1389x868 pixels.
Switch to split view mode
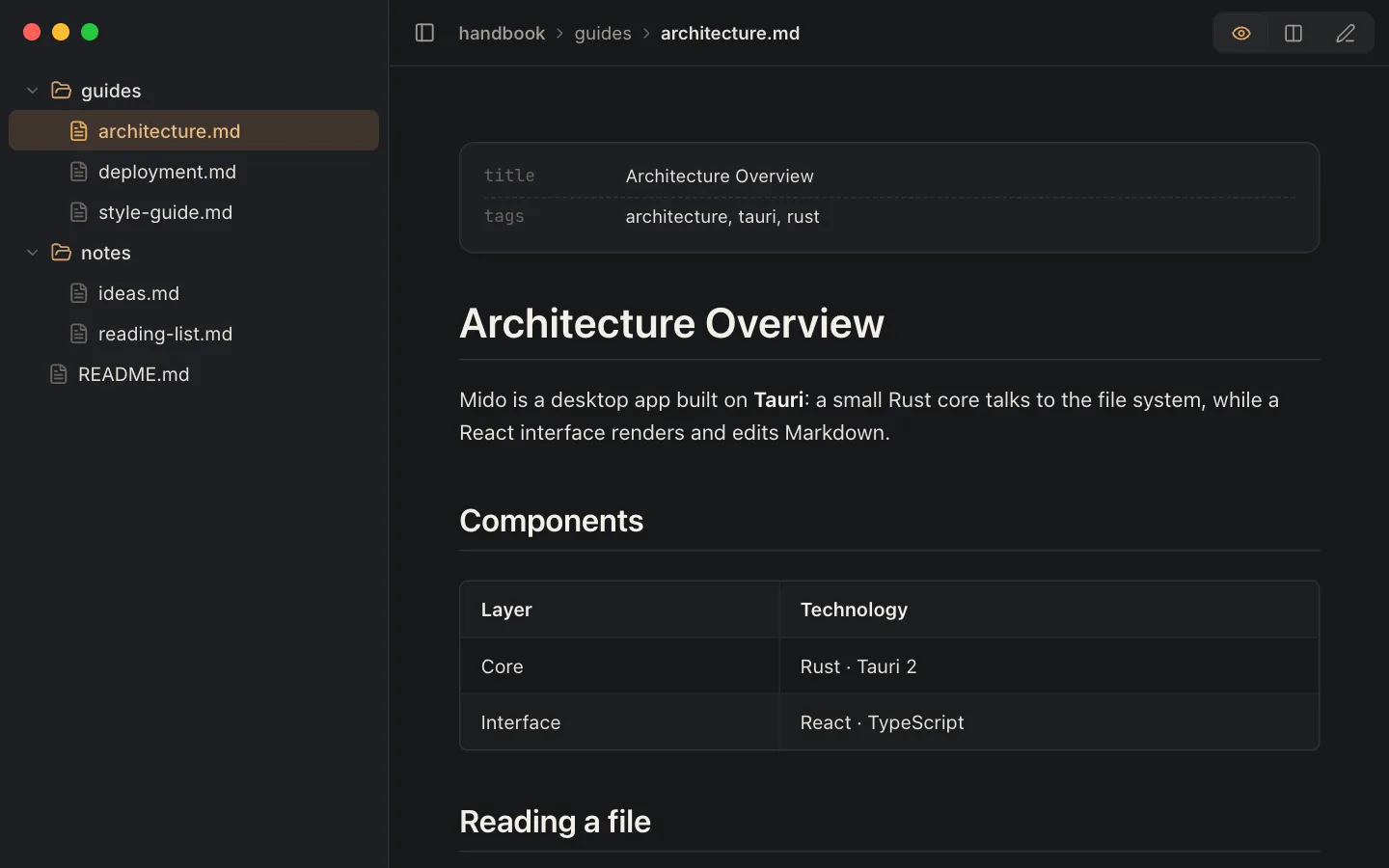point(1294,34)
